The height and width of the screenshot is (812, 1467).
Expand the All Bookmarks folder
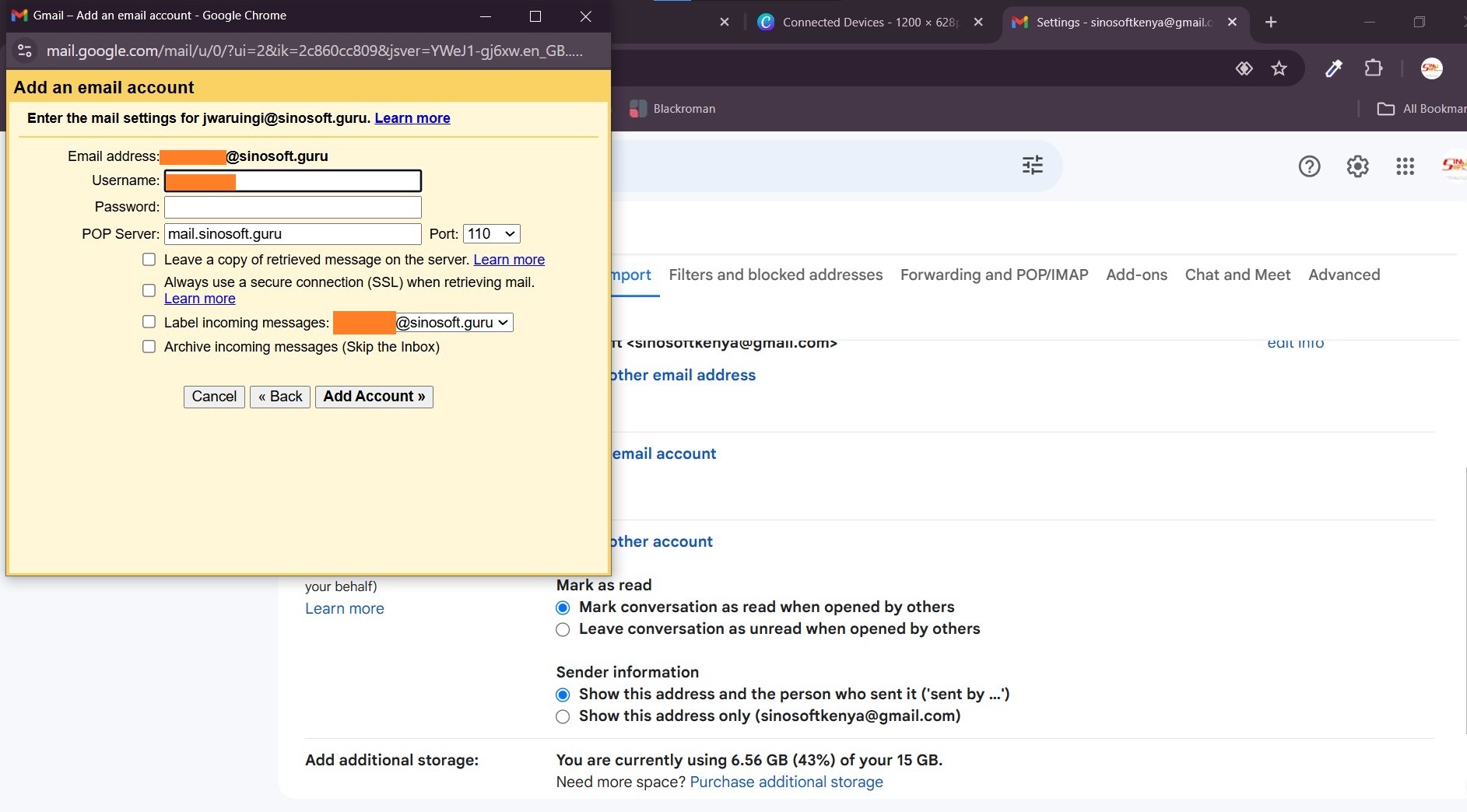[x=1420, y=108]
